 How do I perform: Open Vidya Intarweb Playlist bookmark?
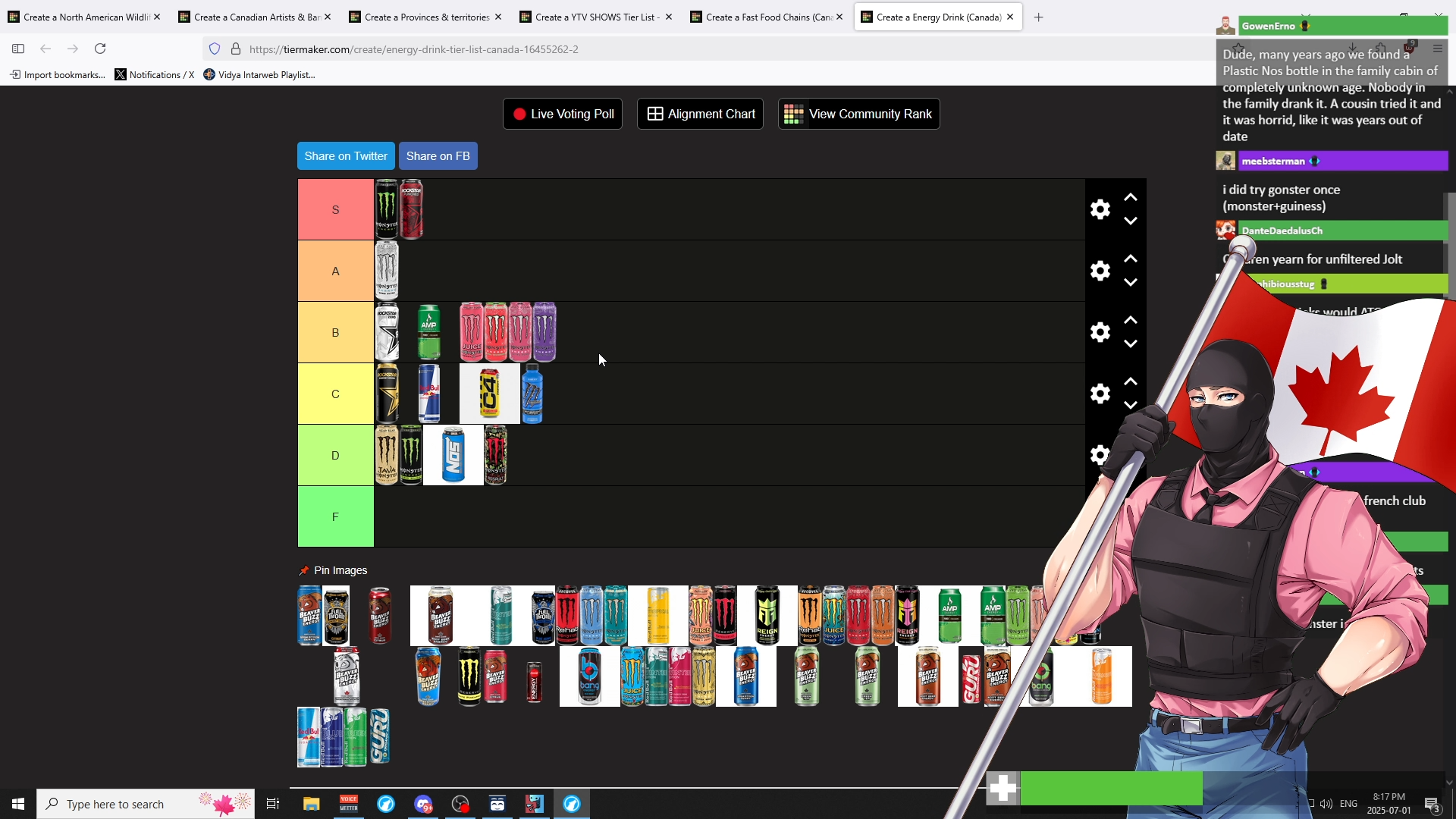coord(259,74)
